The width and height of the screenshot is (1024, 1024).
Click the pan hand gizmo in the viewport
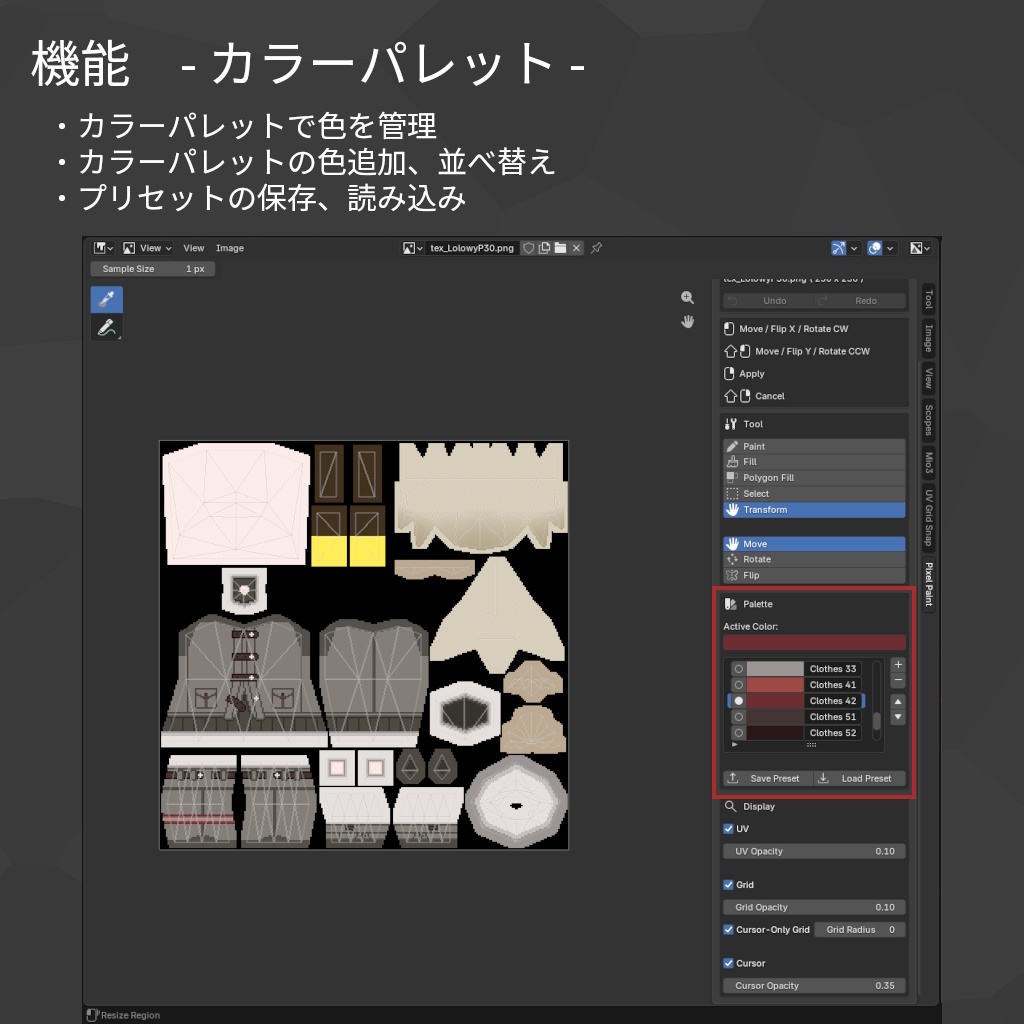pos(687,322)
